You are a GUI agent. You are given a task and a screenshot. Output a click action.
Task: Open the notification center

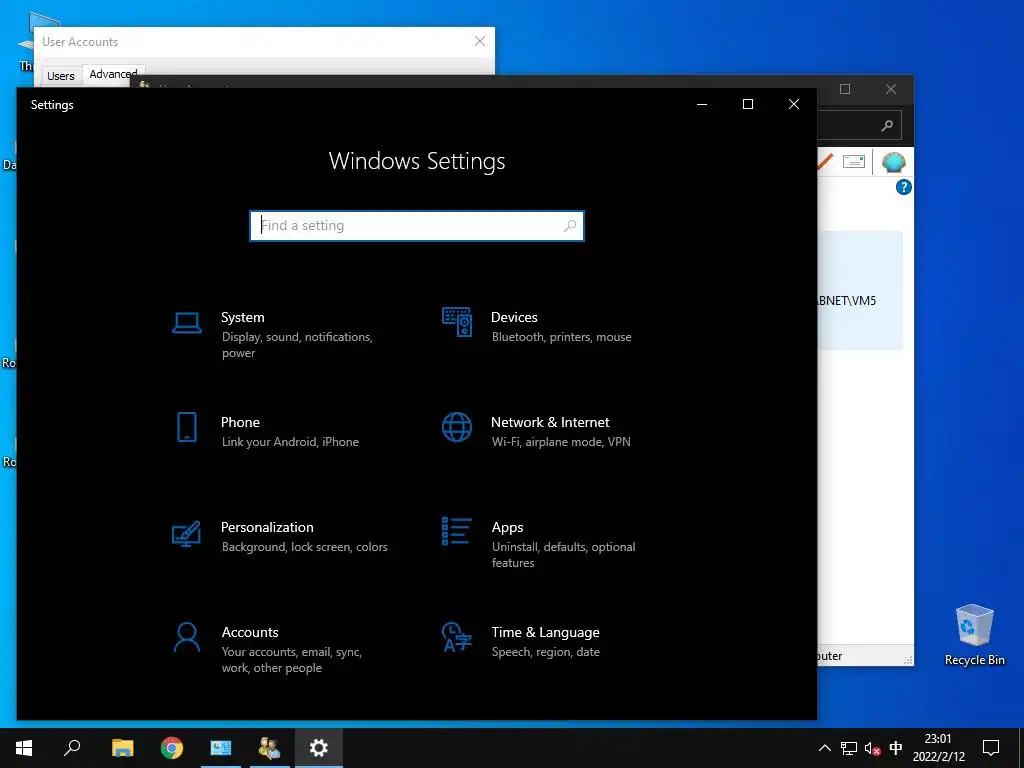[991, 748]
